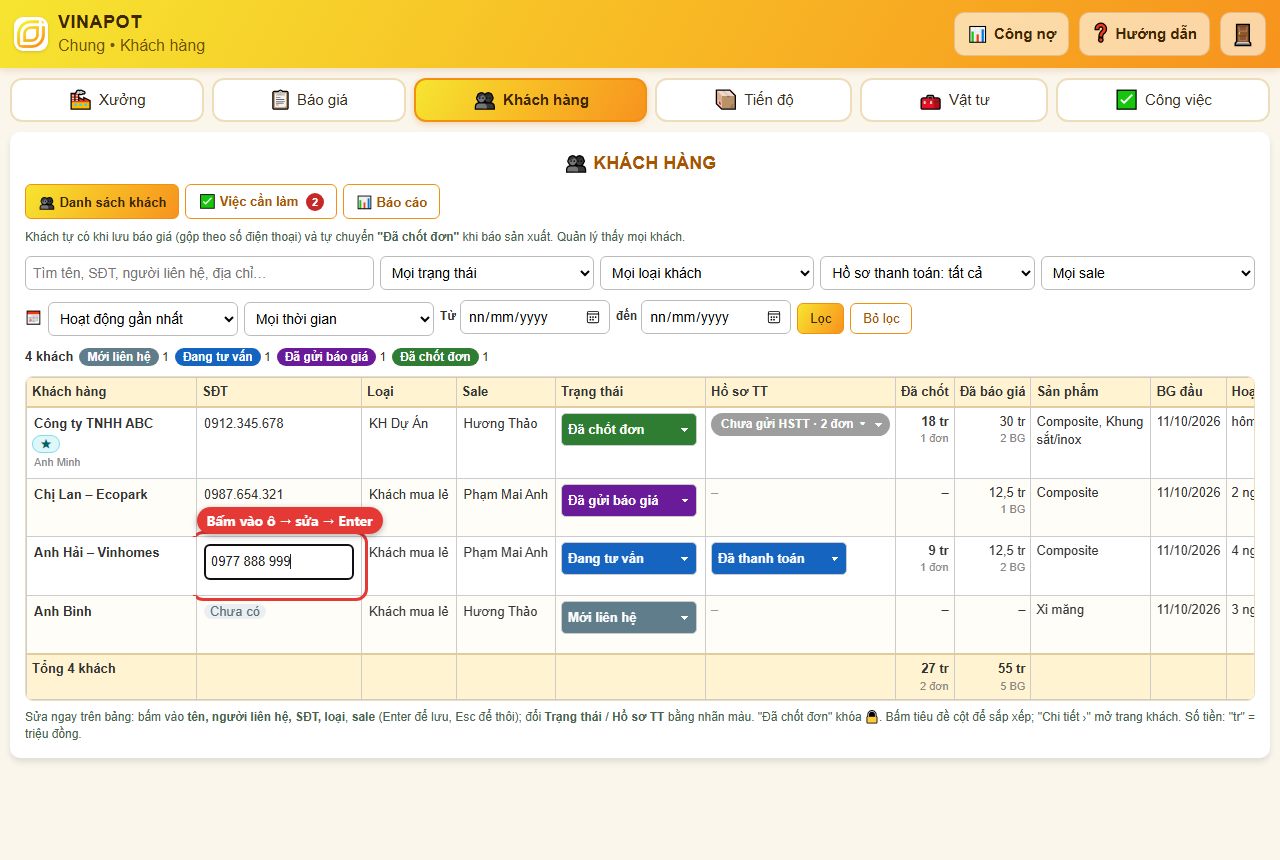Open the calendar picker in the đến date field
The height and width of the screenshot is (860, 1280).
(774, 317)
